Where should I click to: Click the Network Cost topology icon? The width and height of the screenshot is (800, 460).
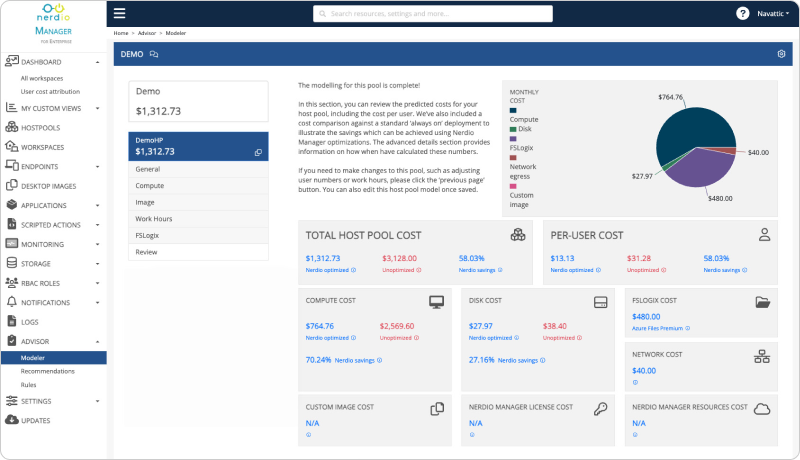tap(762, 356)
